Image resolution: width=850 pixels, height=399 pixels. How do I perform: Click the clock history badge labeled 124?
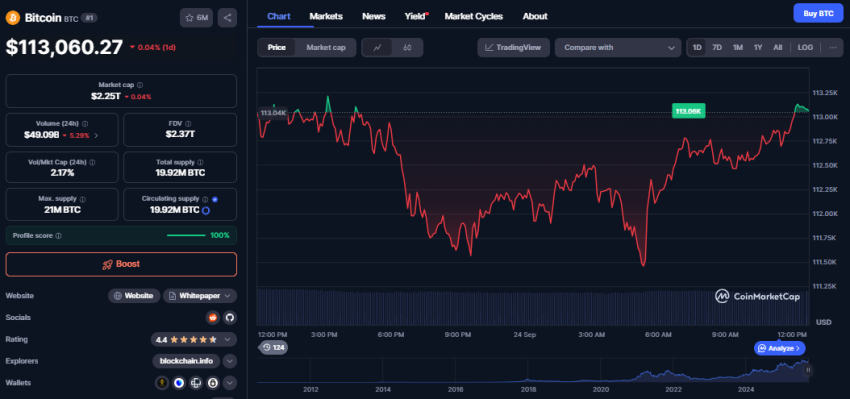point(273,347)
